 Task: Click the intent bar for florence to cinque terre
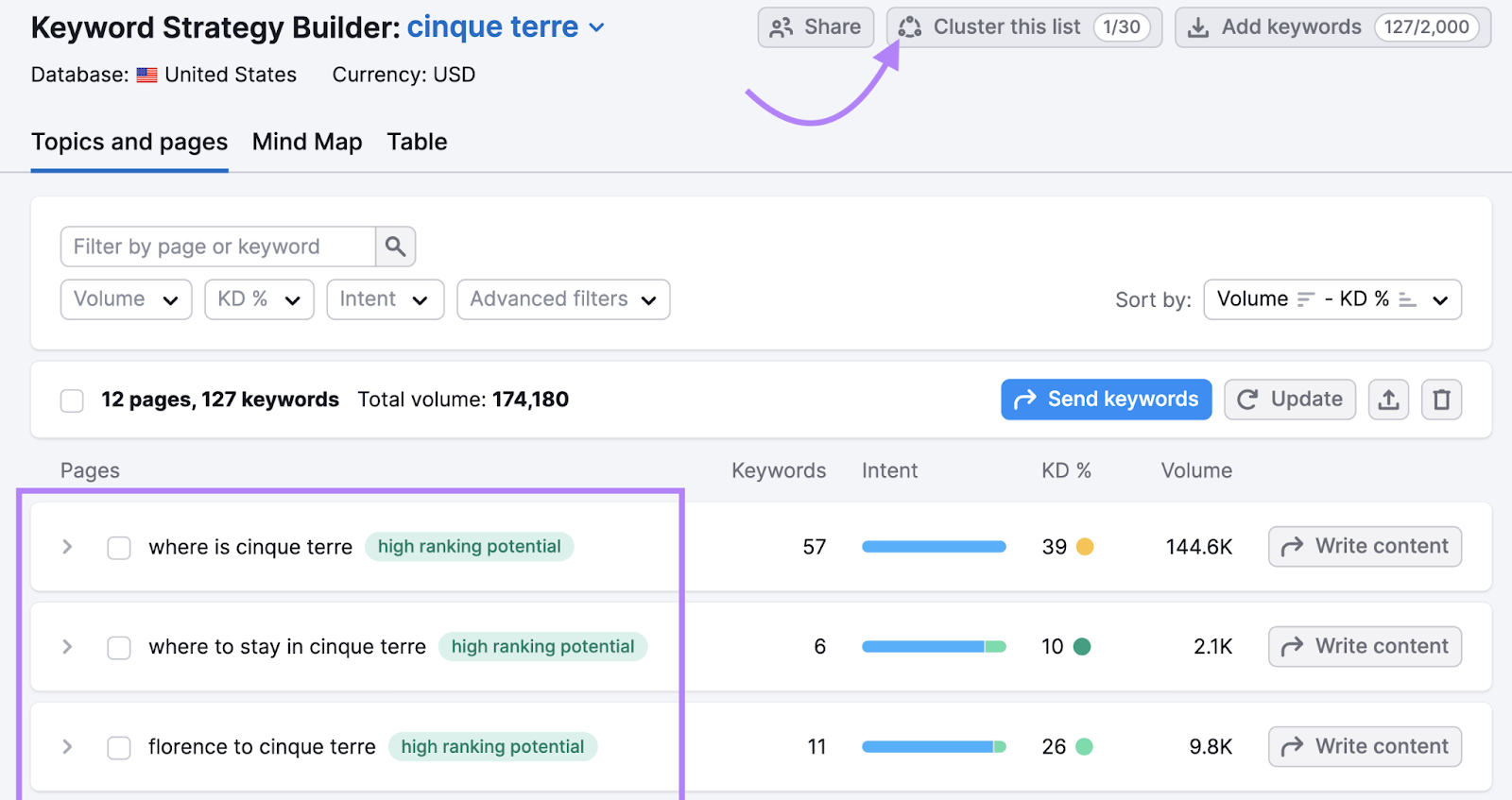(934, 747)
